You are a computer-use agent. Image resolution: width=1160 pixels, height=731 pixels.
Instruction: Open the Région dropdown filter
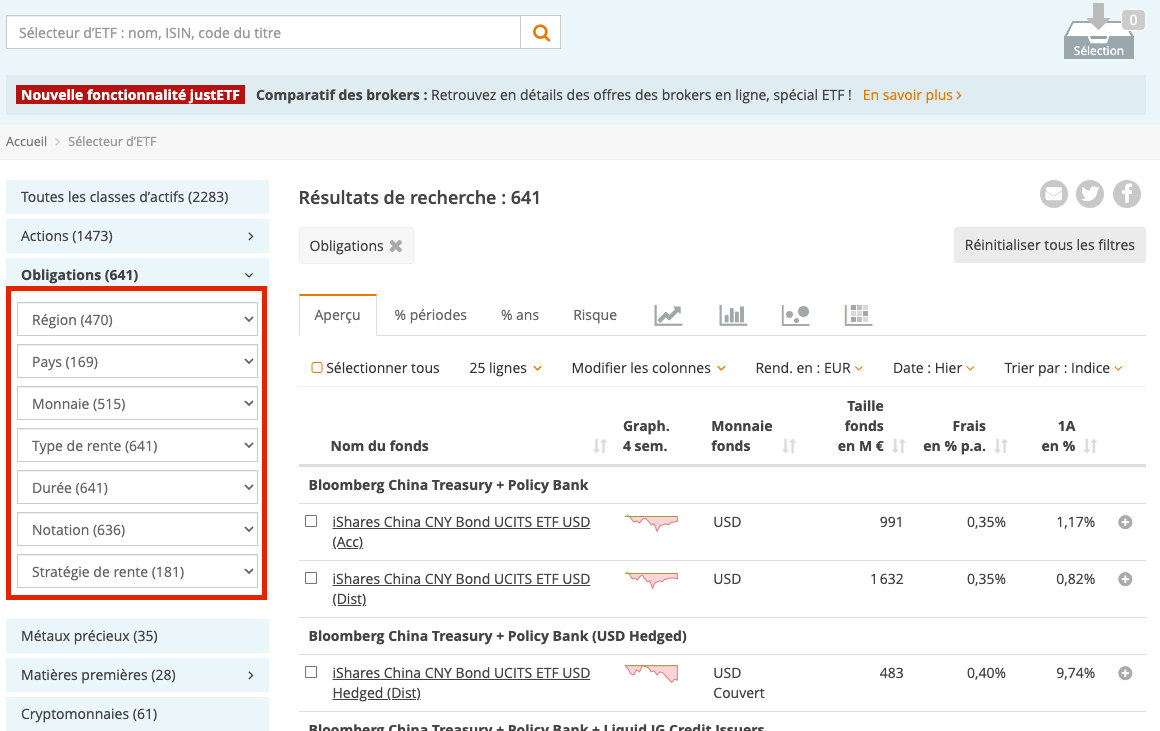tap(138, 320)
